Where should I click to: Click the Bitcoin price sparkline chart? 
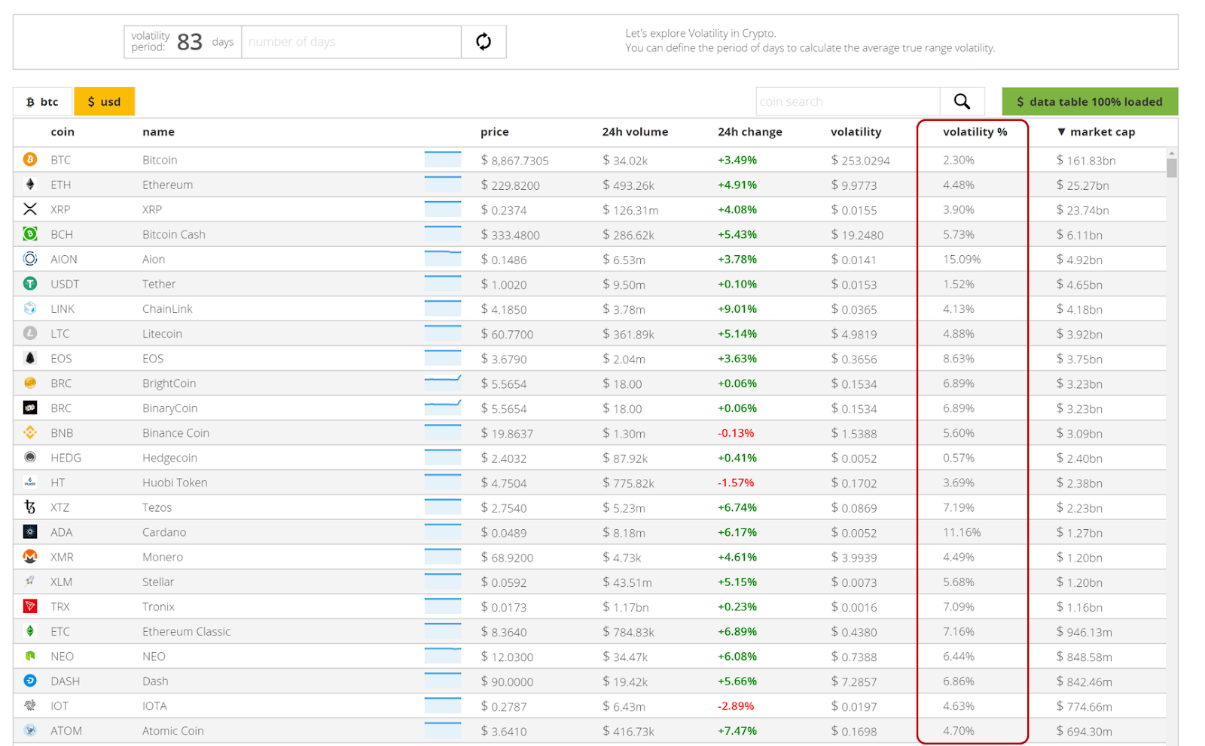click(x=443, y=159)
